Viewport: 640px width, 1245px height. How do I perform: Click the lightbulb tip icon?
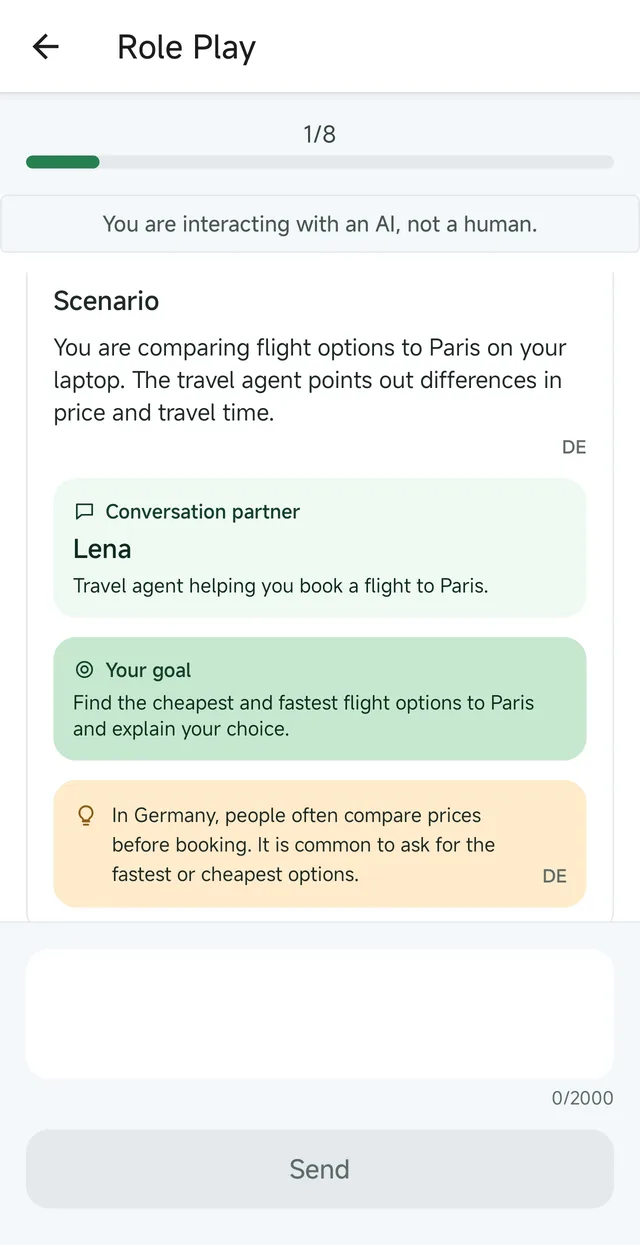click(86, 816)
